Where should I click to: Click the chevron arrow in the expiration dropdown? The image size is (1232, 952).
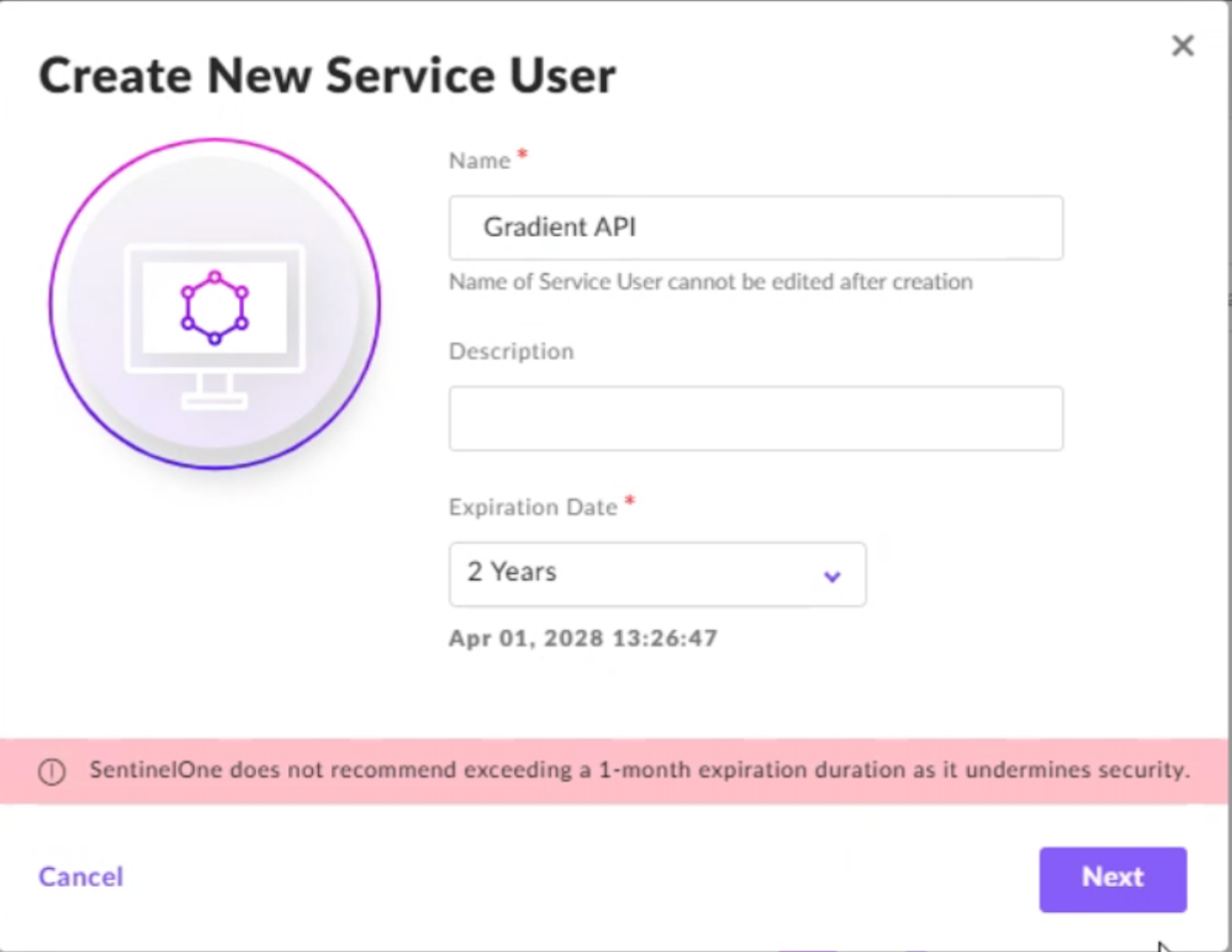point(832,576)
